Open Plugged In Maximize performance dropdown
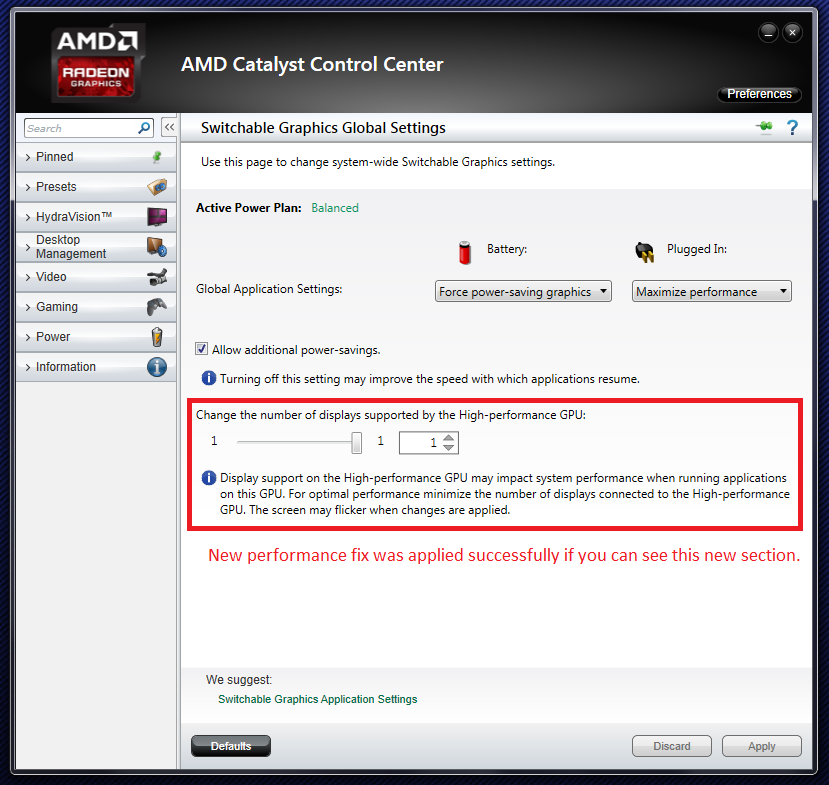 [712, 291]
